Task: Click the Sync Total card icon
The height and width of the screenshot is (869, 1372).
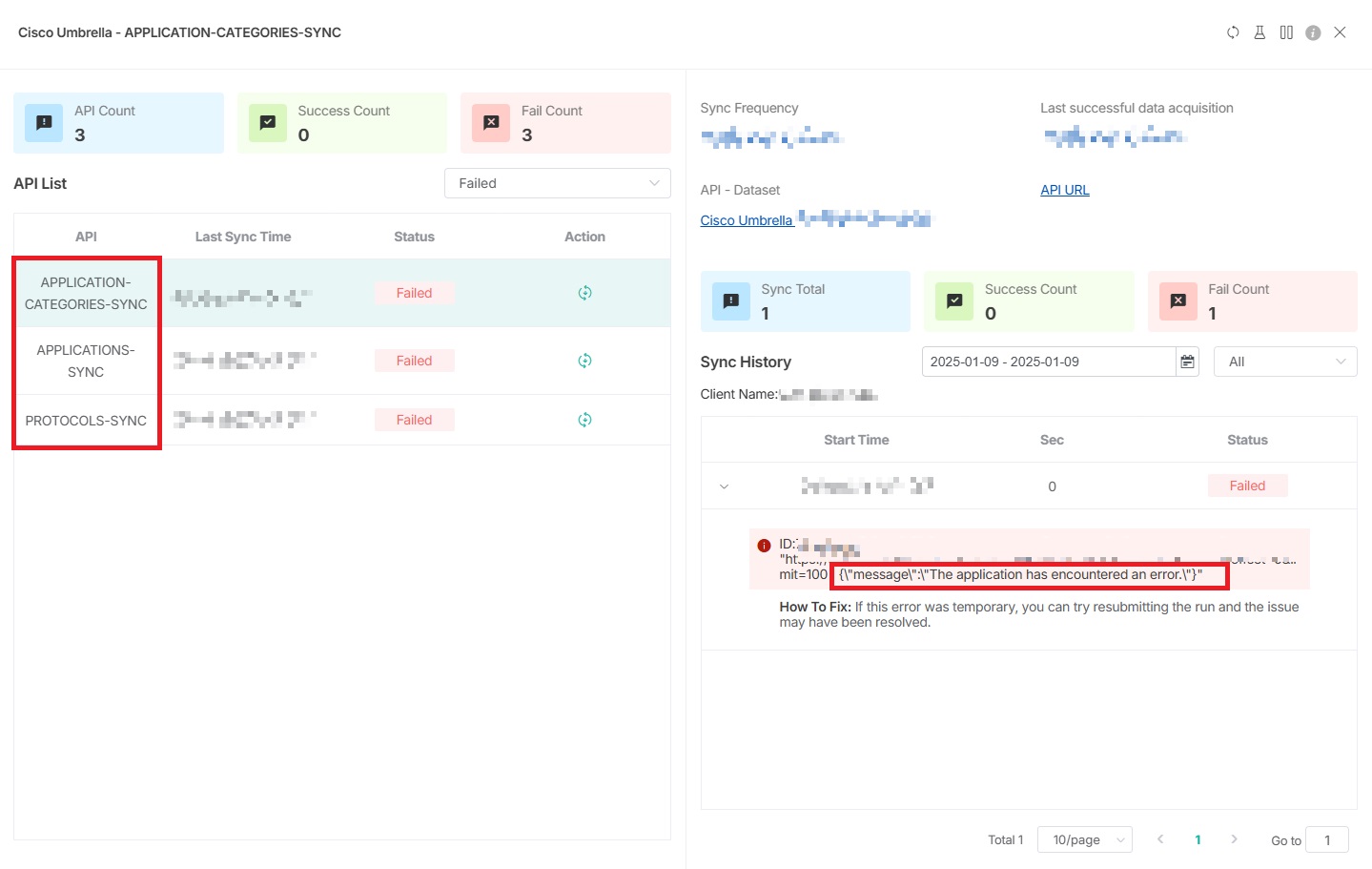Action: tap(731, 301)
